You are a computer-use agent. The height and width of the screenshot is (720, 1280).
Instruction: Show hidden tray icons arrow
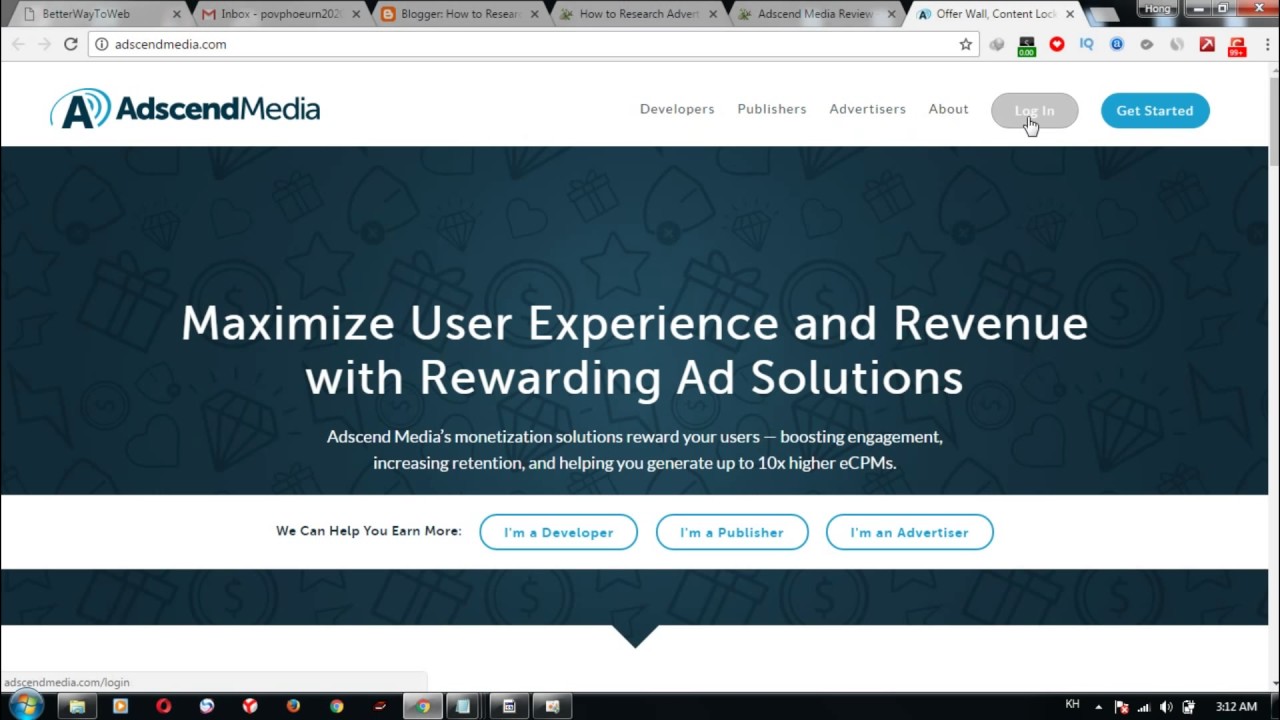pos(1099,707)
